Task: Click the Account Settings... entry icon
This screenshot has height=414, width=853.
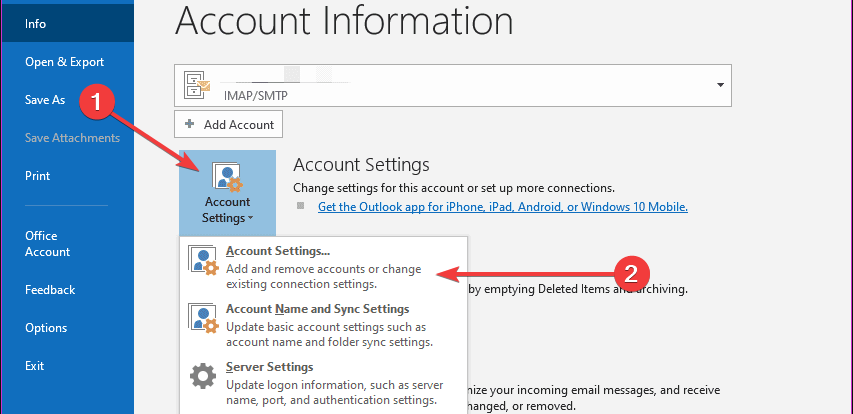Action: pyautogui.click(x=203, y=259)
